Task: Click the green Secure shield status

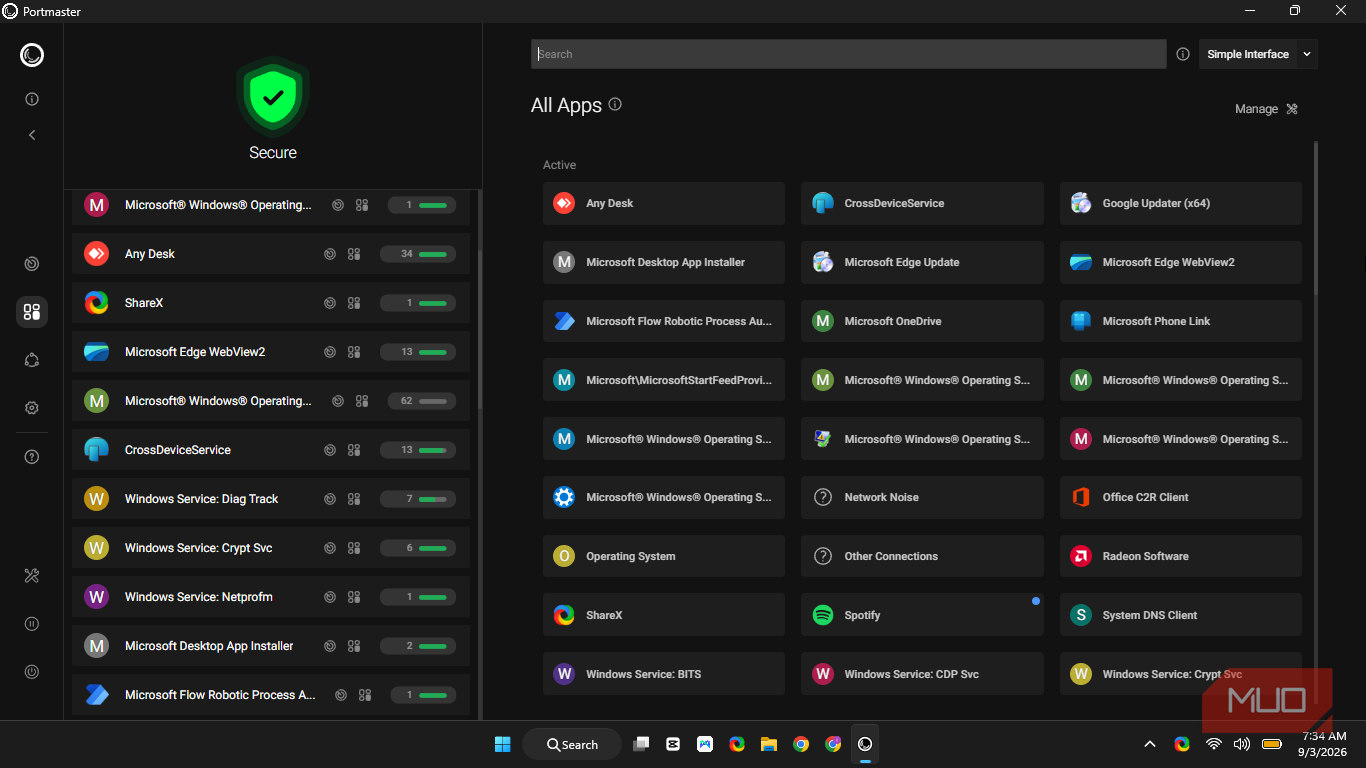Action: 273,96
